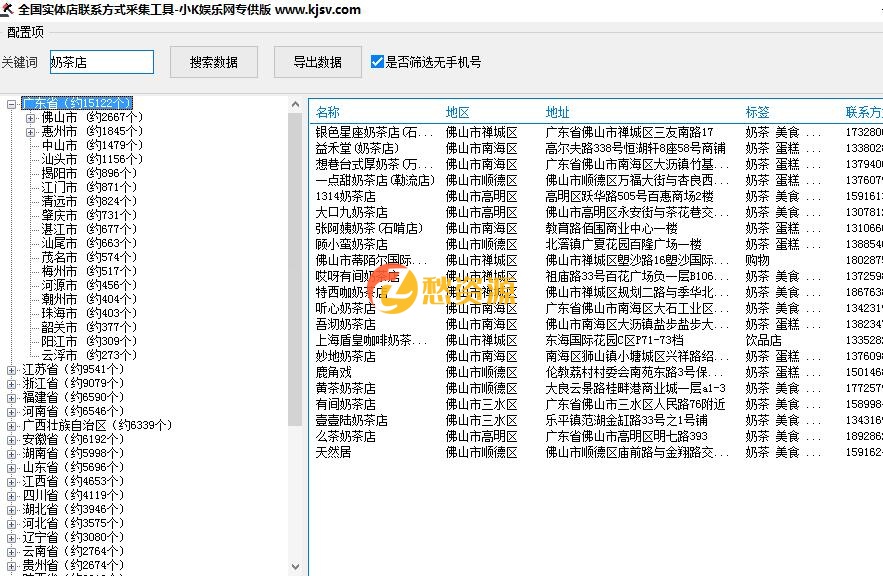Open the 配置项 menu
883x576 pixels.
coord(24,31)
